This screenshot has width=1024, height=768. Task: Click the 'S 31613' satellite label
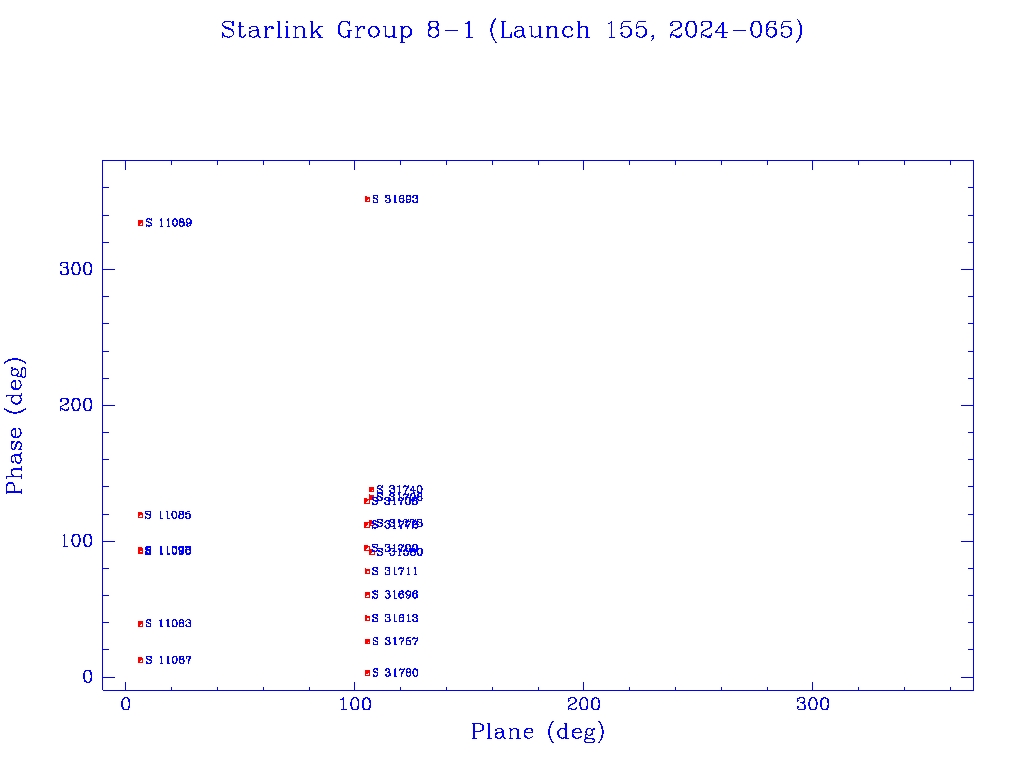tap(395, 618)
